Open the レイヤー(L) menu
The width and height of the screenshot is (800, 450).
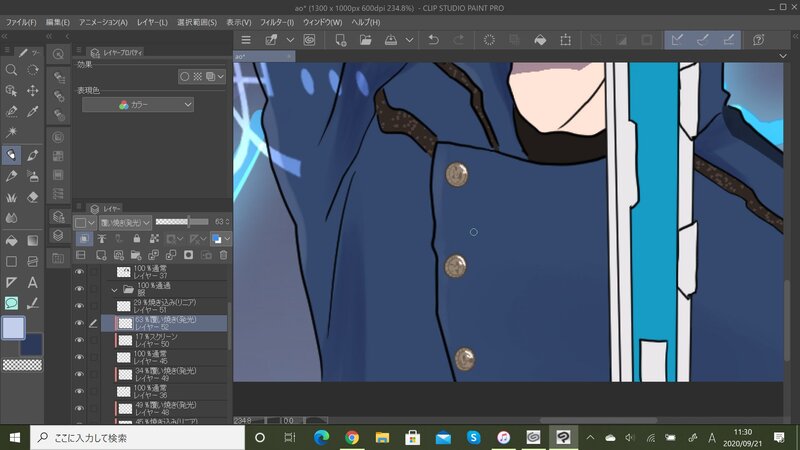(x=152, y=22)
